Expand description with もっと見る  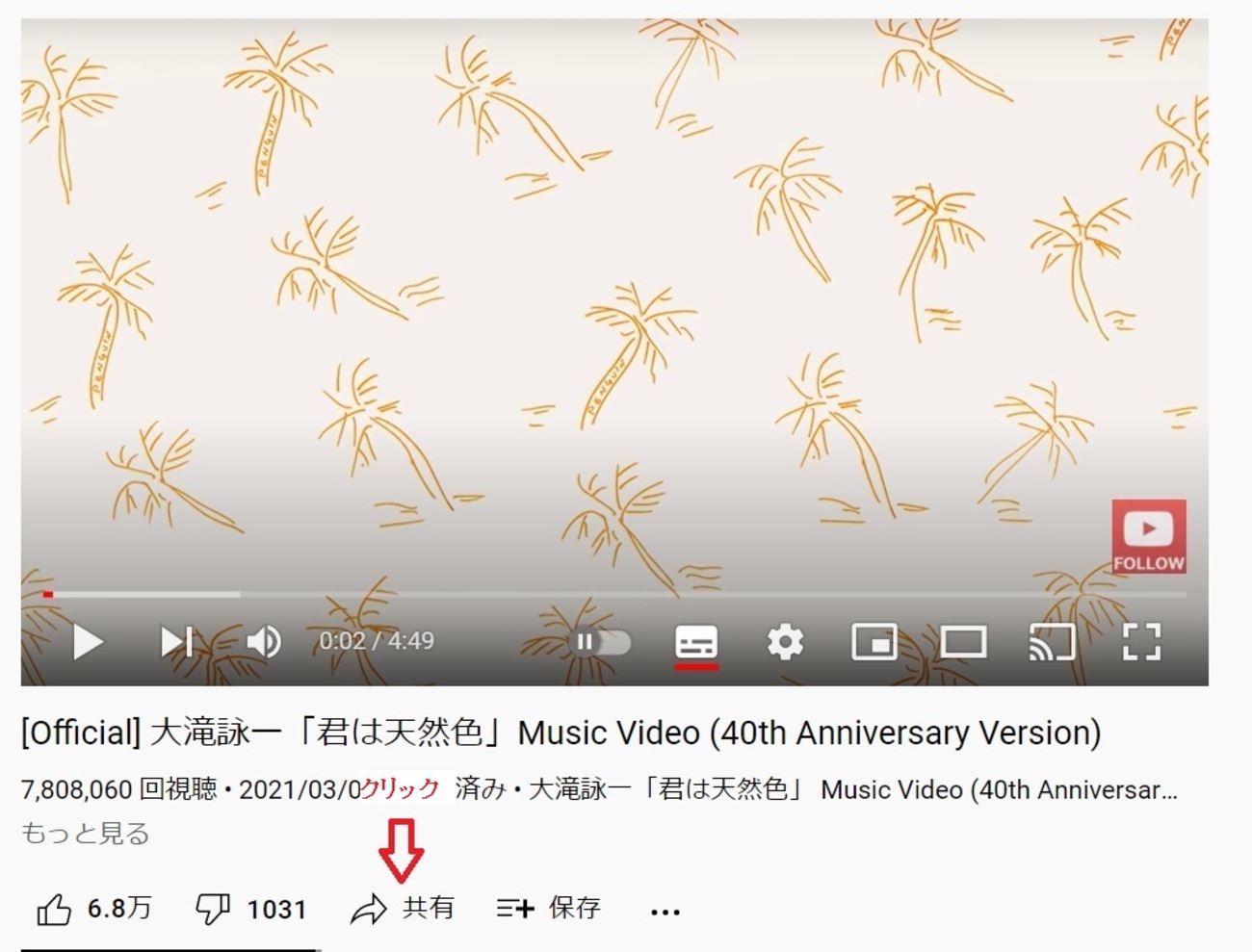pyautogui.click(x=86, y=834)
